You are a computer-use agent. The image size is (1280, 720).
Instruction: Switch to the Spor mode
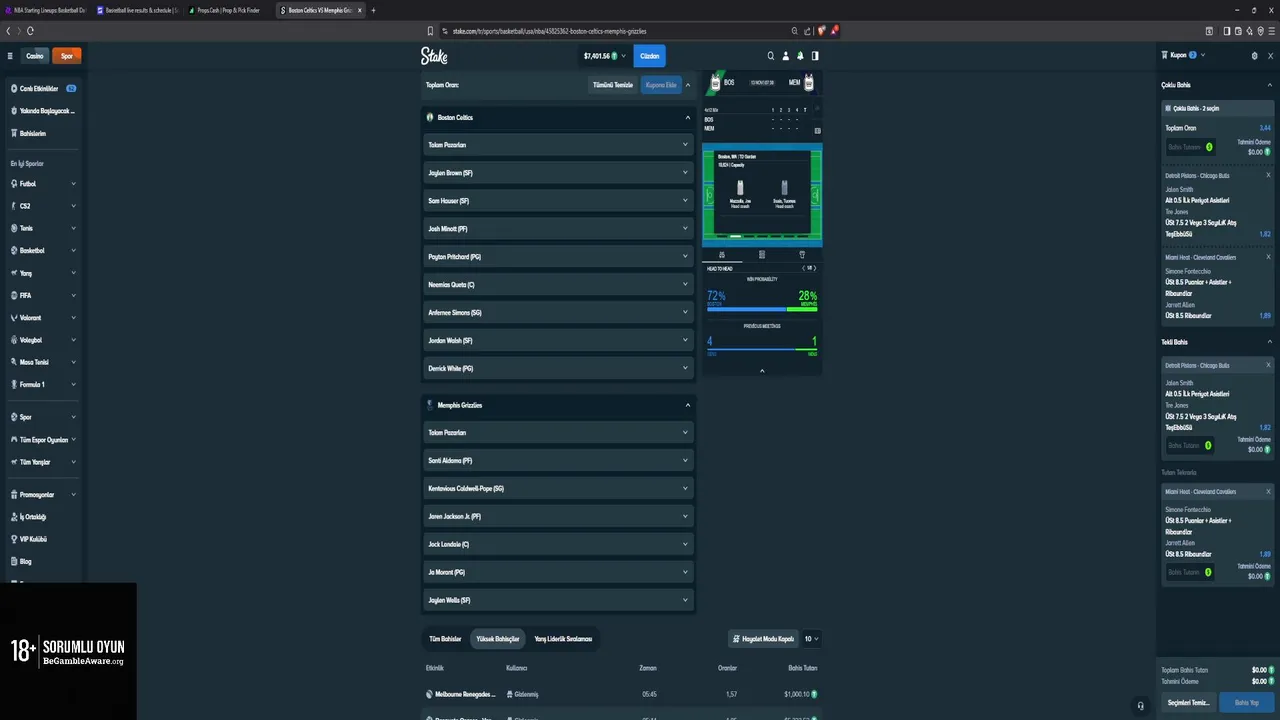(67, 56)
